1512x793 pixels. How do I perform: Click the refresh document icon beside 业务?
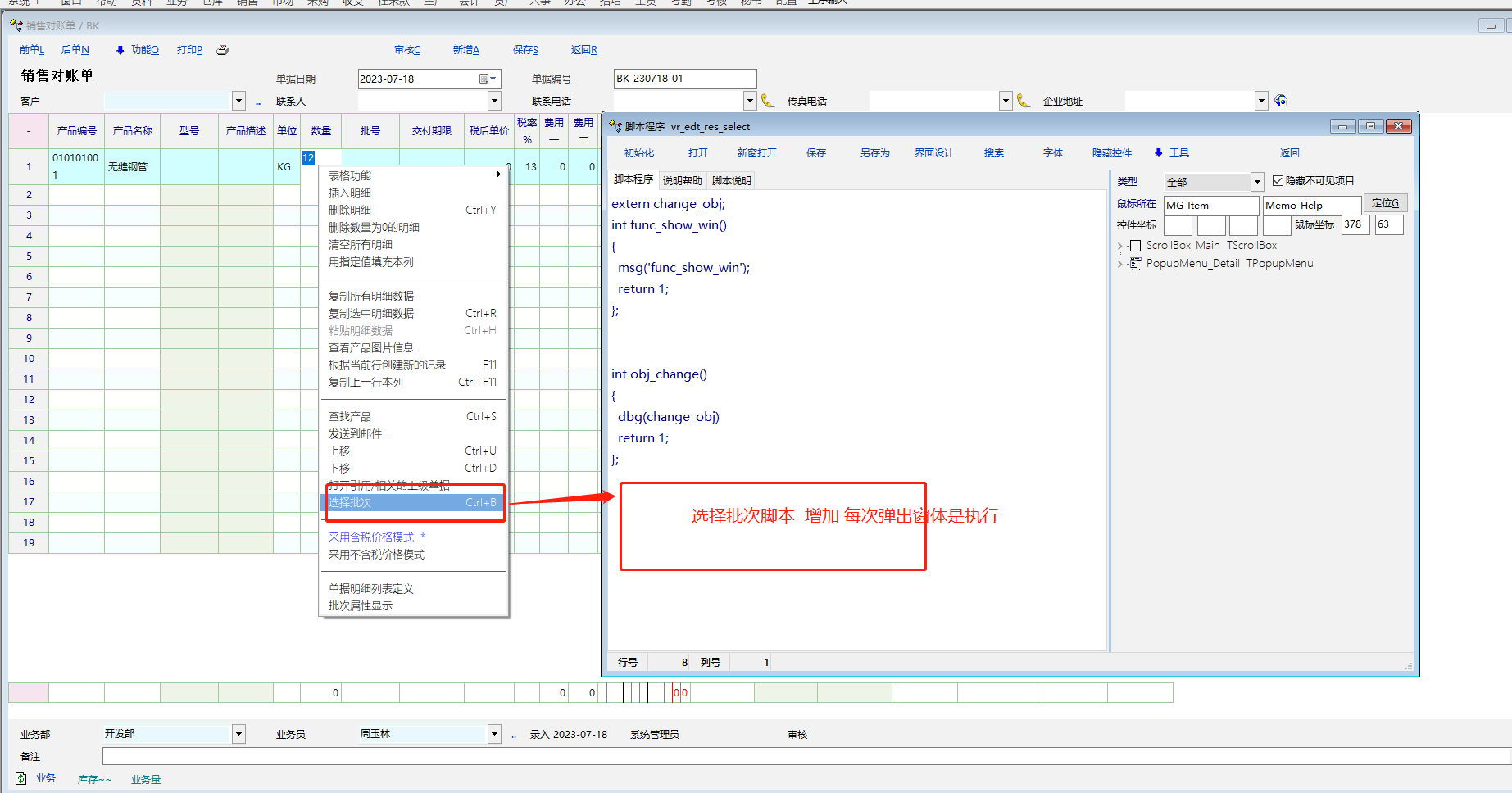coord(21,778)
